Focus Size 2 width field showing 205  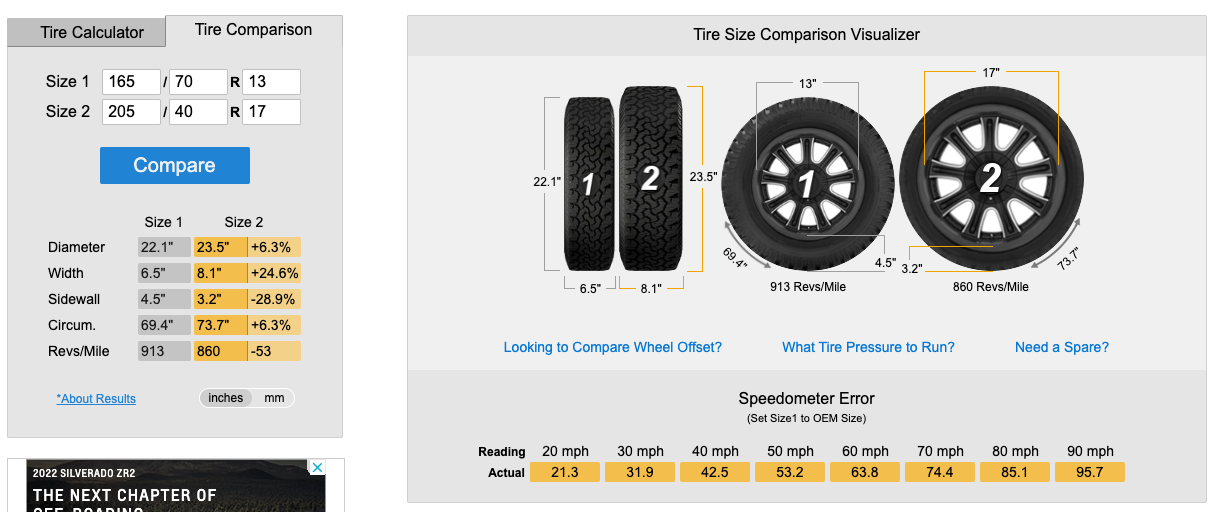130,111
